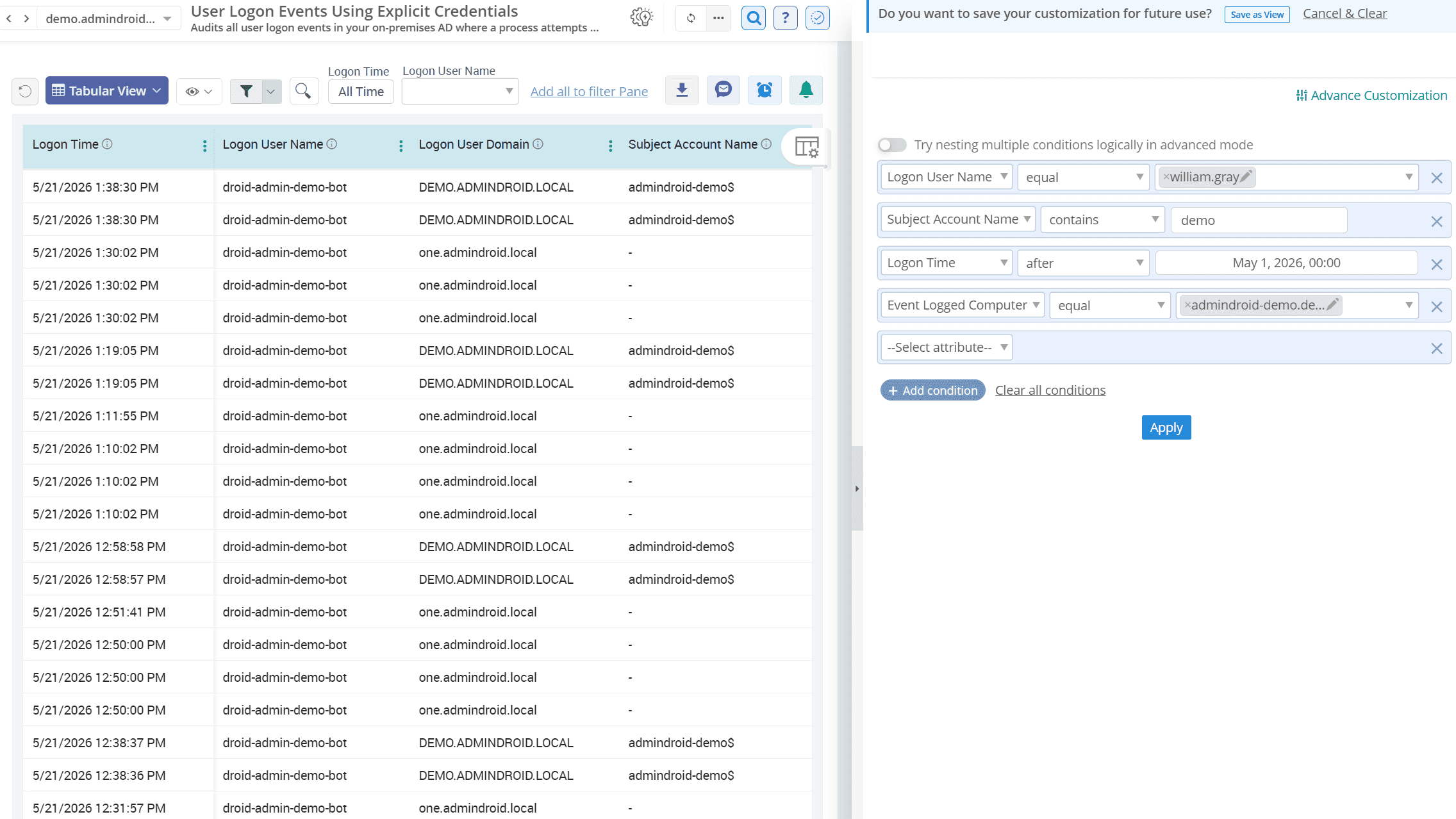This screenshot has width=1456, height=819.
Task: Delete the Logon User Name condition row
Action: (1437, 178)
